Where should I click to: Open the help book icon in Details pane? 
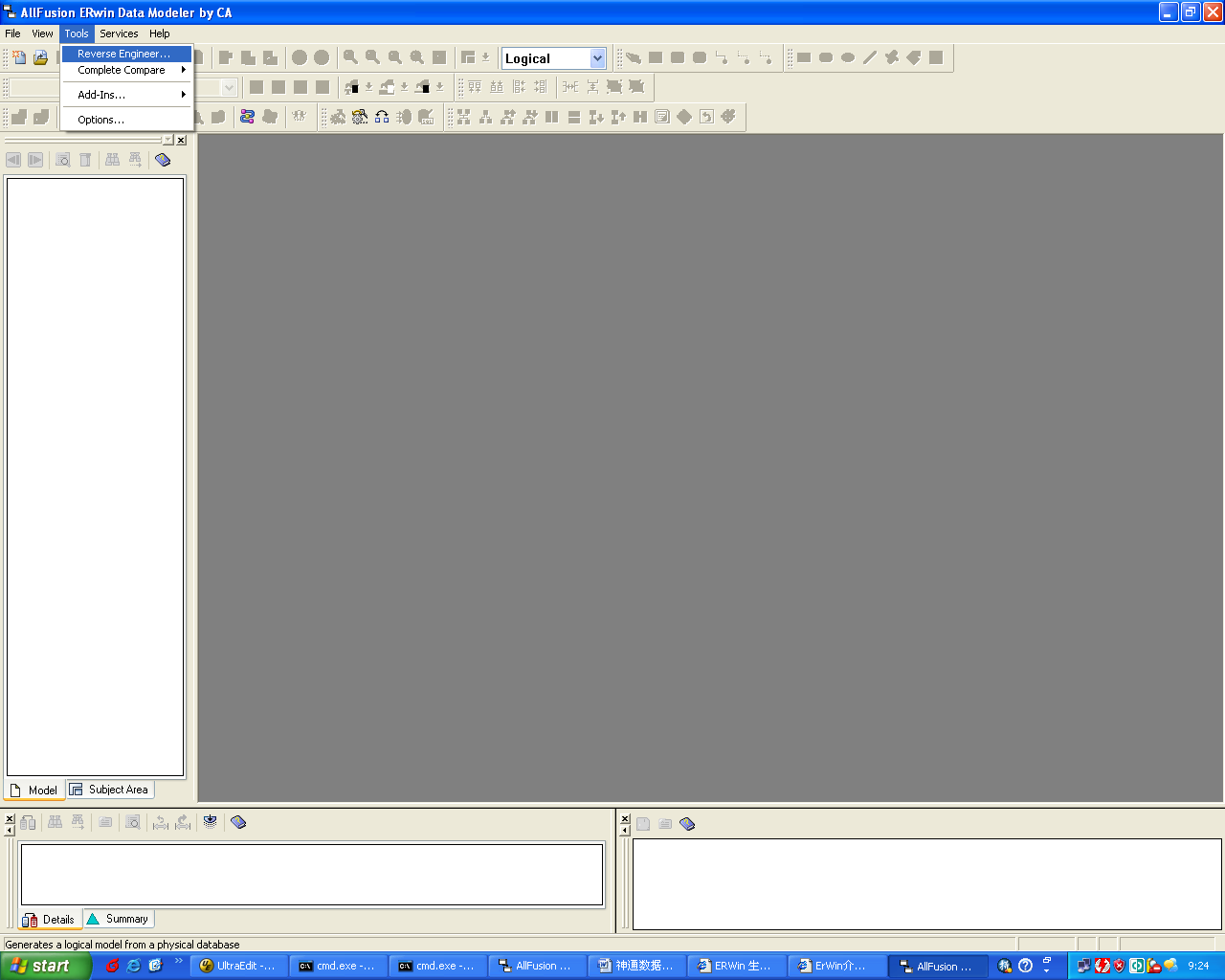point(238,822)
